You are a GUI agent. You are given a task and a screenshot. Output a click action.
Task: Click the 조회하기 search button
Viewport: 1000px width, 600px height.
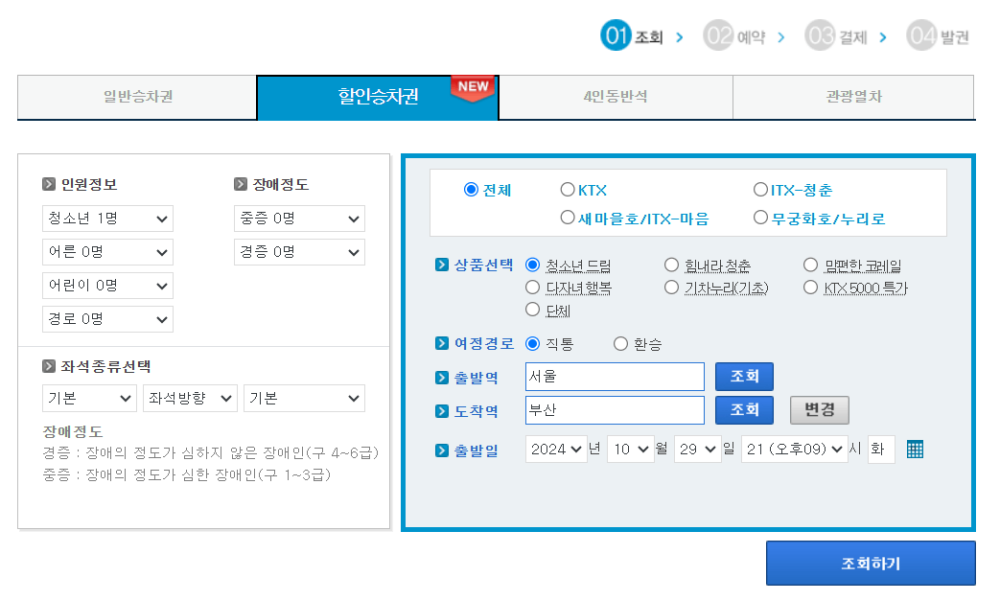[870, 563]
